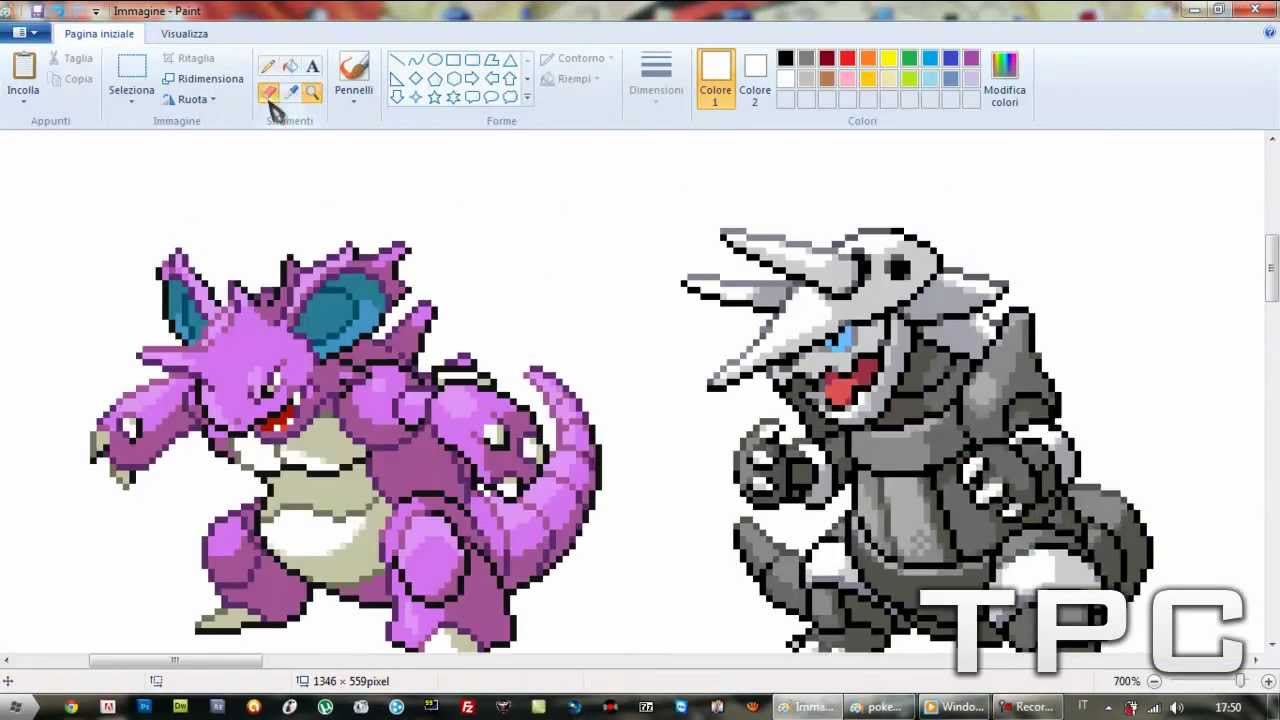Open Paint Help question mark icon
The width and height of the screenshot is (1280, 720).
click(1269, 32)
